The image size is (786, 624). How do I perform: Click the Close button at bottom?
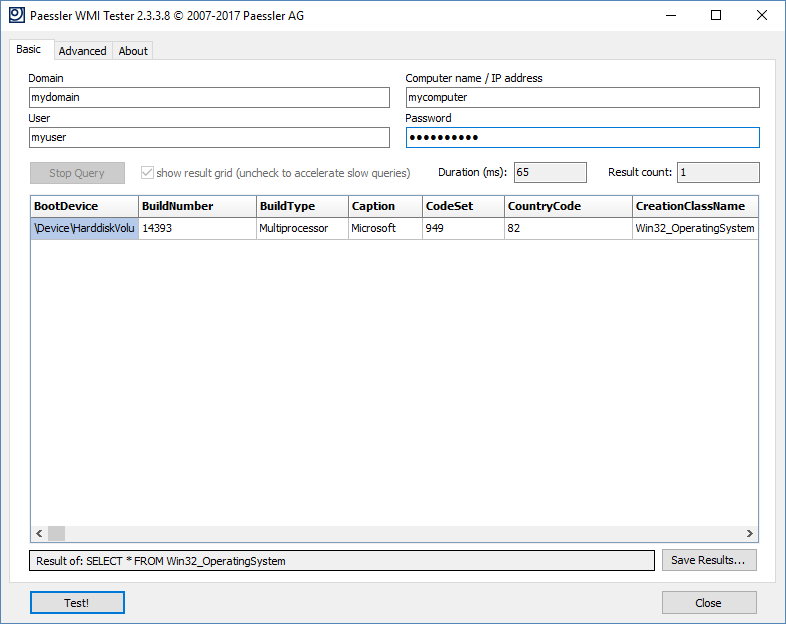pyautogui.click(x=709, y=602)
